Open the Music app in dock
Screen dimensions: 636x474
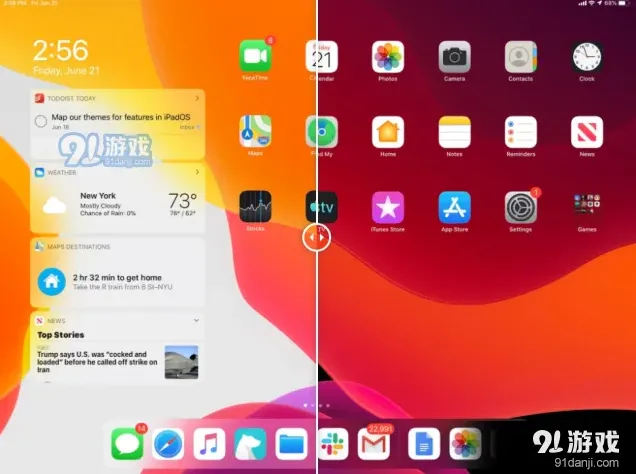(x=209, y=444)
